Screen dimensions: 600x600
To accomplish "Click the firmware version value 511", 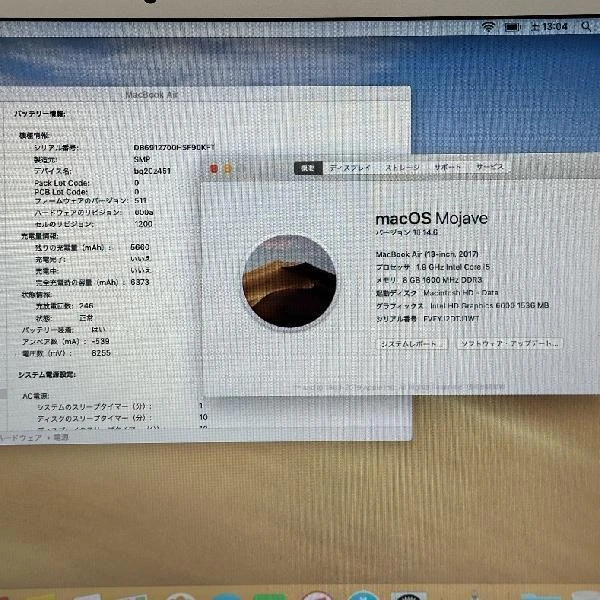I will (x=140, y=201).
